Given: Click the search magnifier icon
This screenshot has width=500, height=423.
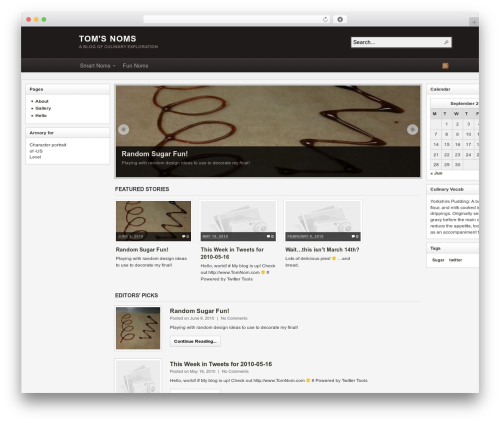Looking at the screenshot, I should pyautogui.click(x=446, y=42).
